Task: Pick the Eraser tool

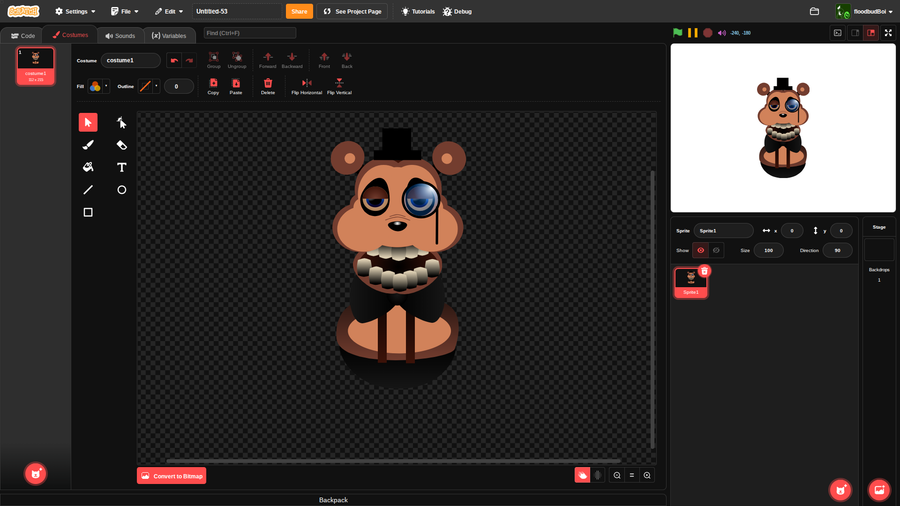Action: (x=121, y=145)
